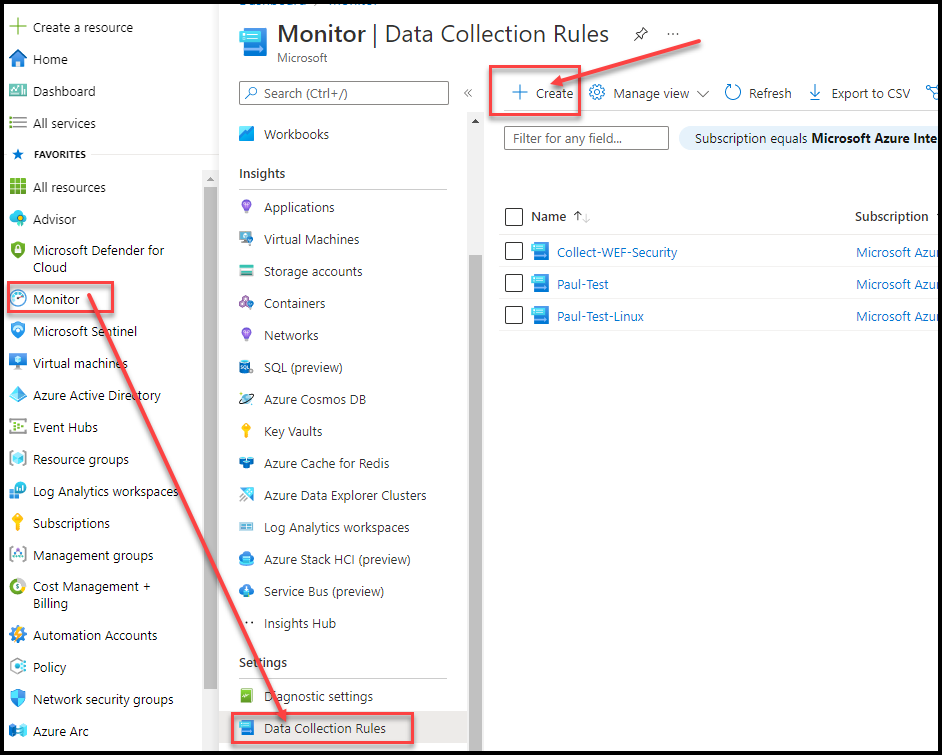Collapse the Monitor menu with the chevron
Image resolution: width=942 pixels, height=755 pixels.
(468, 92)
